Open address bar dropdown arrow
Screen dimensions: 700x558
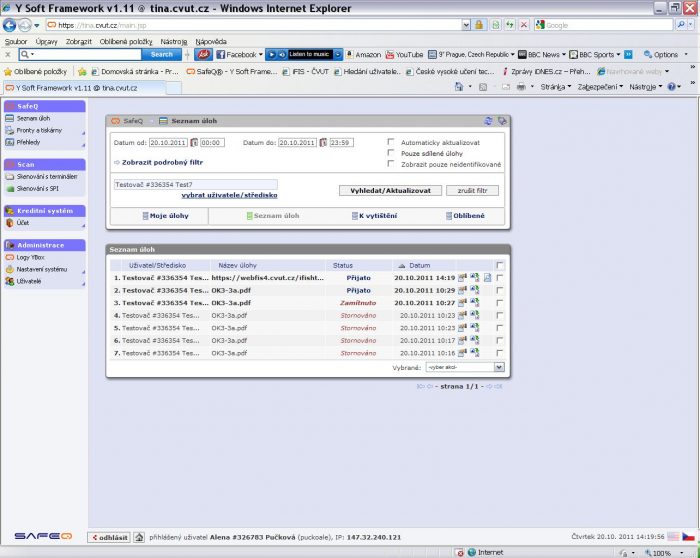[466, 25]
